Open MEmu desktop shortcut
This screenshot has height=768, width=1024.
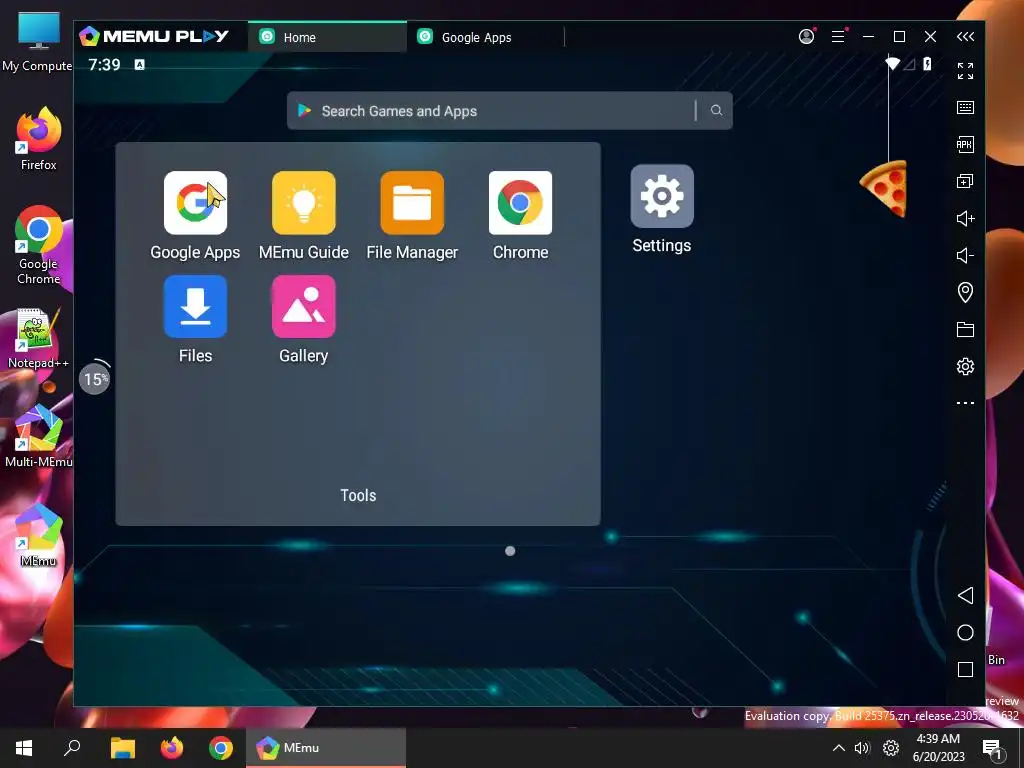39,536
